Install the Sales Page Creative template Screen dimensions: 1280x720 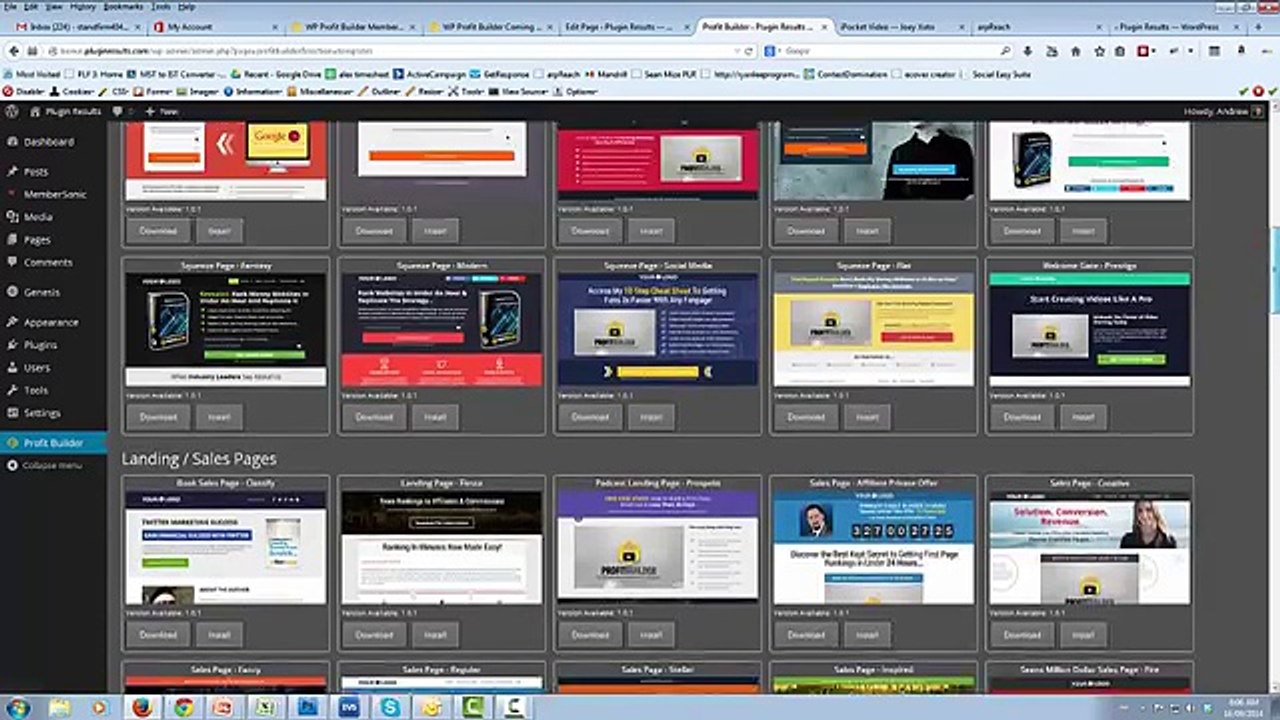[x=1083, y=634]
